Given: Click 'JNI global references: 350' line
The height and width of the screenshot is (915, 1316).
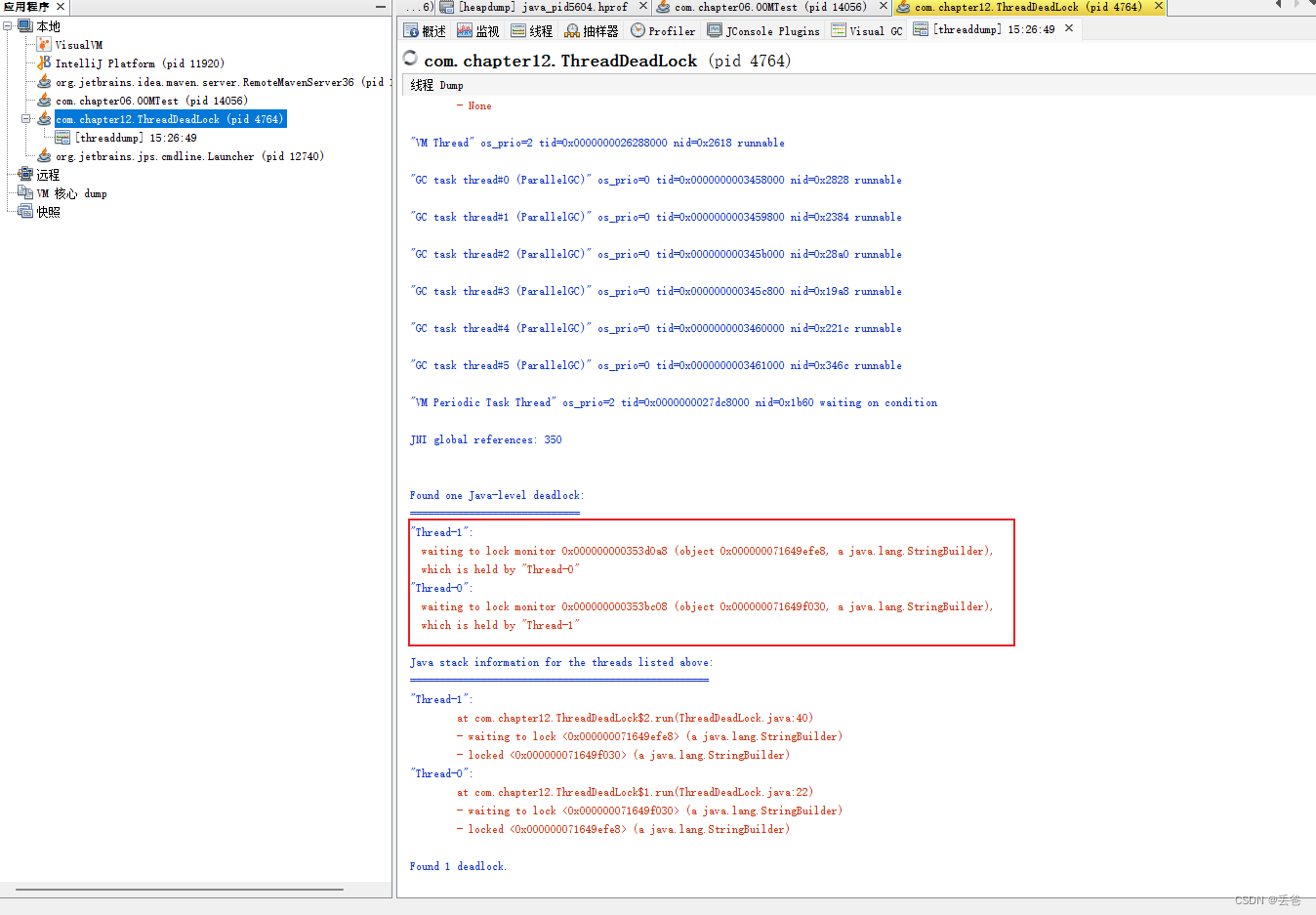Looking at the screenshot, I should [485, 439].
